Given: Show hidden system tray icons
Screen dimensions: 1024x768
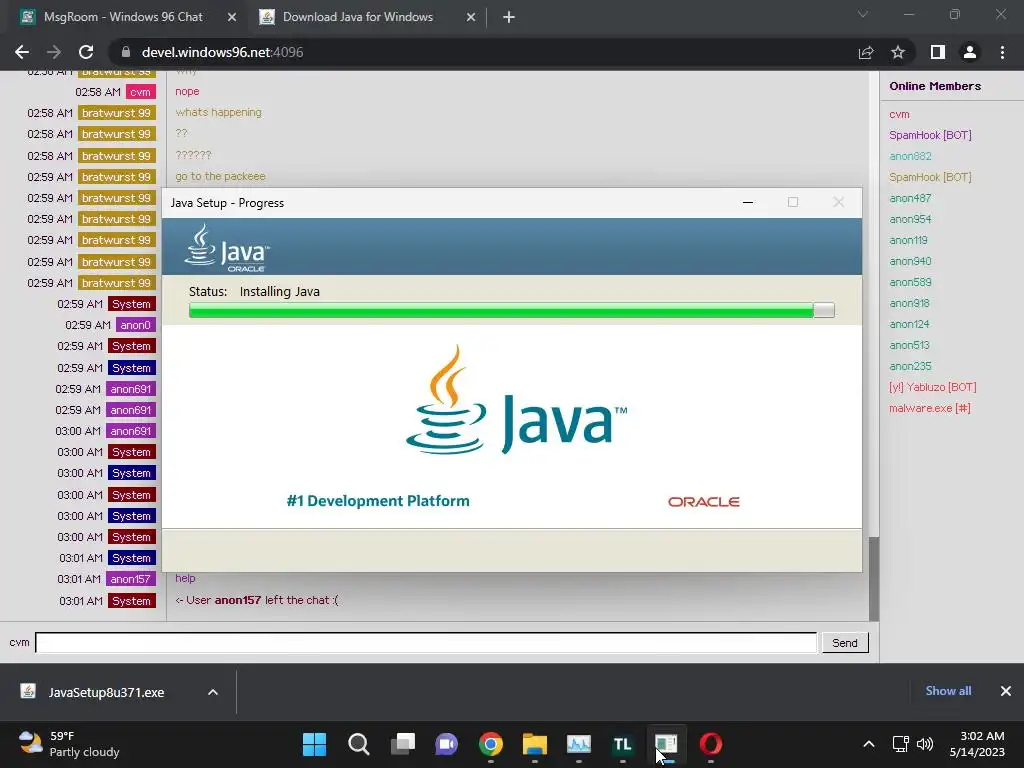Looking at the screenshot, I should tap(869, 744).
